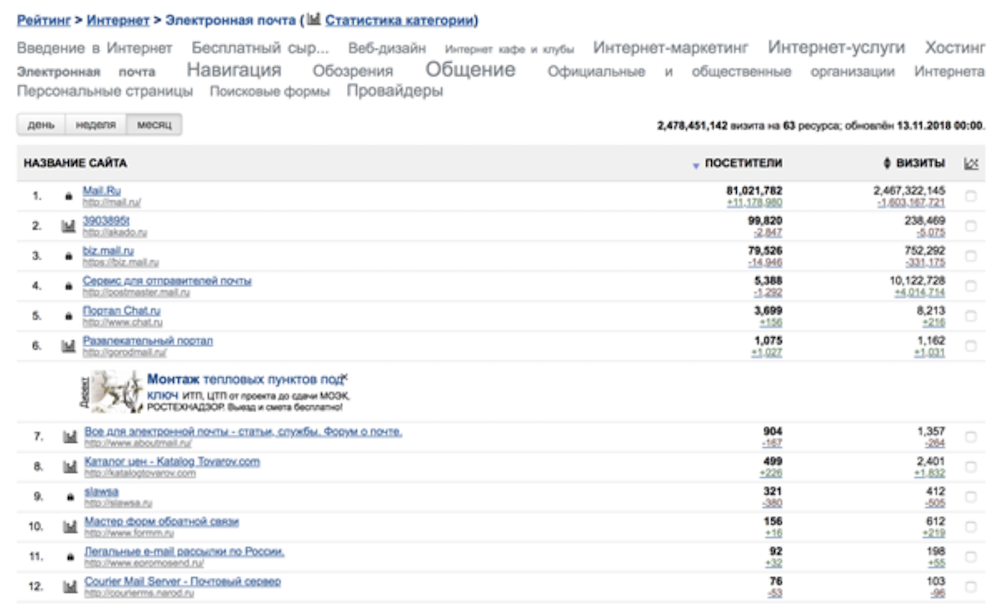1000x614 pixels.
Task: Sort table by Посетители column
Action: (x=743, y=163)
